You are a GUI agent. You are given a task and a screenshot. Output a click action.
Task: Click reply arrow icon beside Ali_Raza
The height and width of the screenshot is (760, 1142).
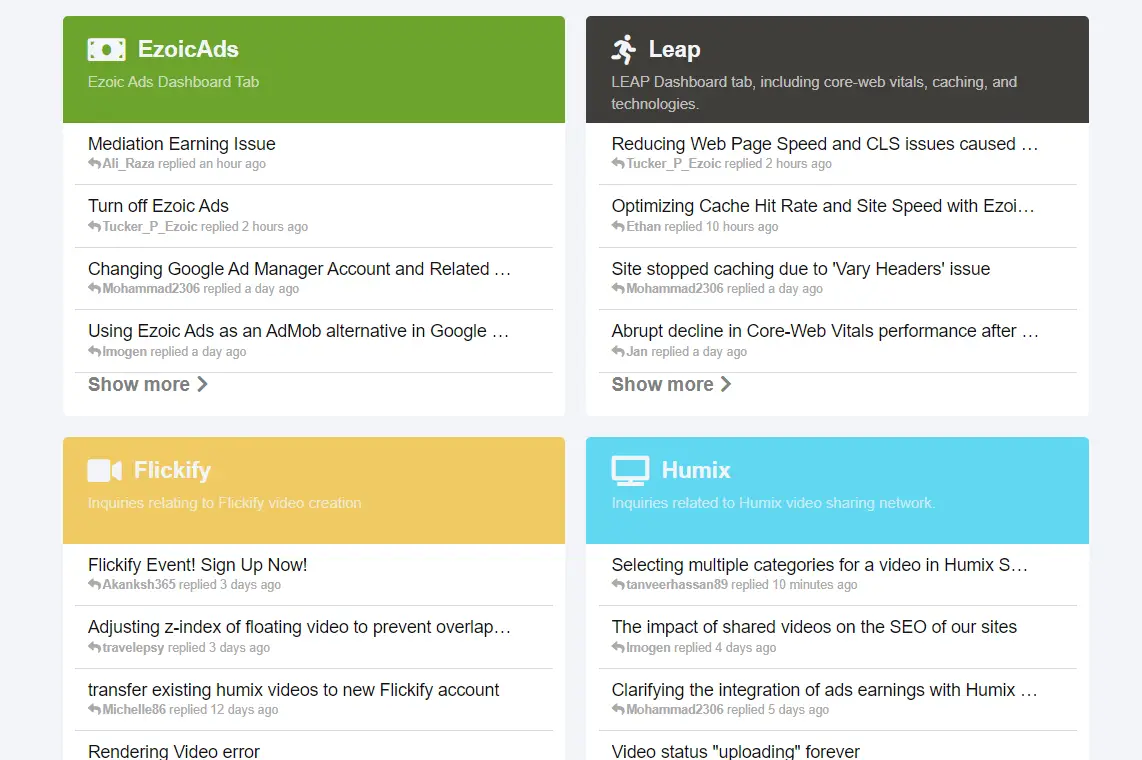pyautogui.click(x=95, y=164)
